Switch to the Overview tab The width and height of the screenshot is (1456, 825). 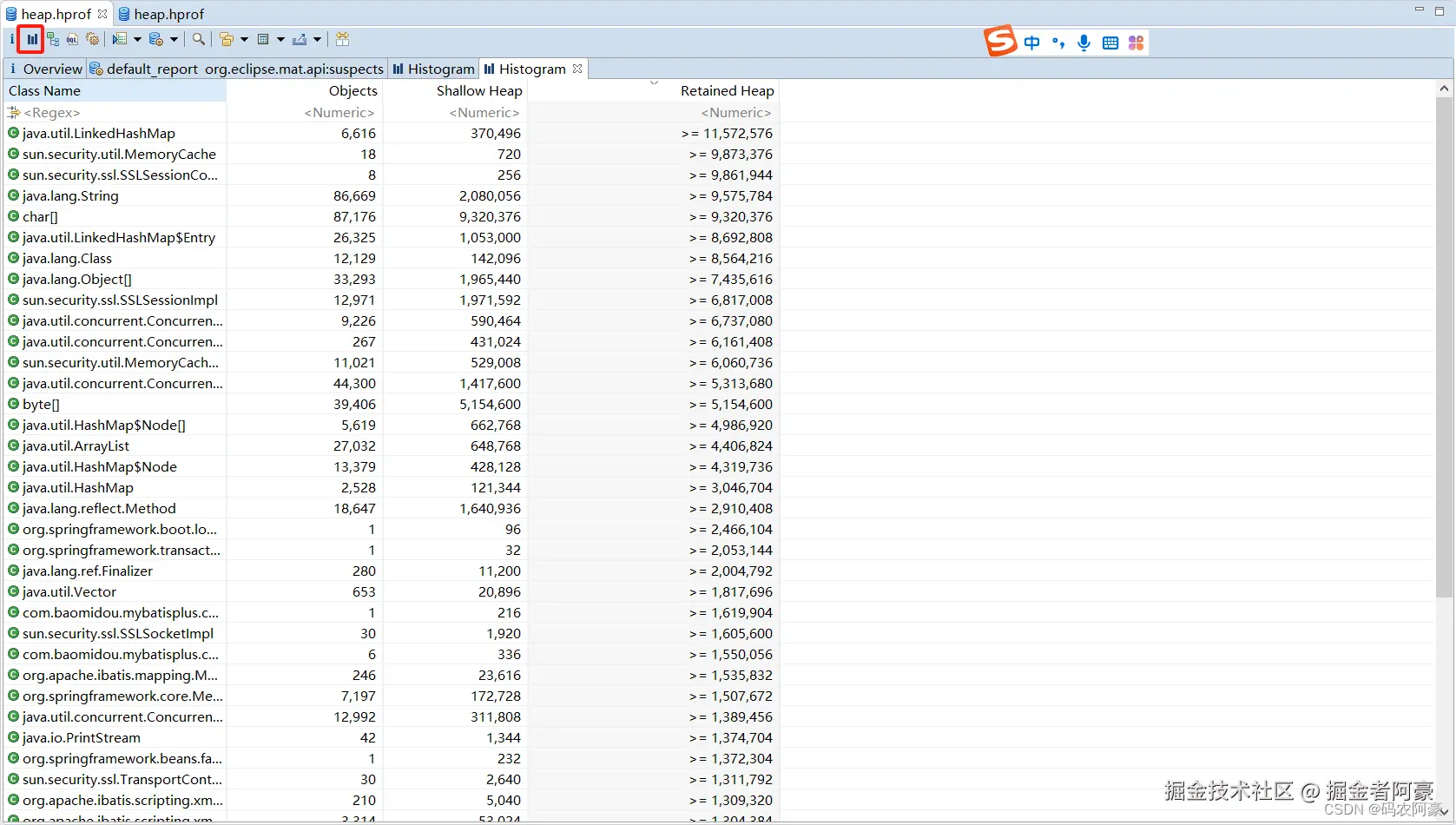[x=45, y=69]
